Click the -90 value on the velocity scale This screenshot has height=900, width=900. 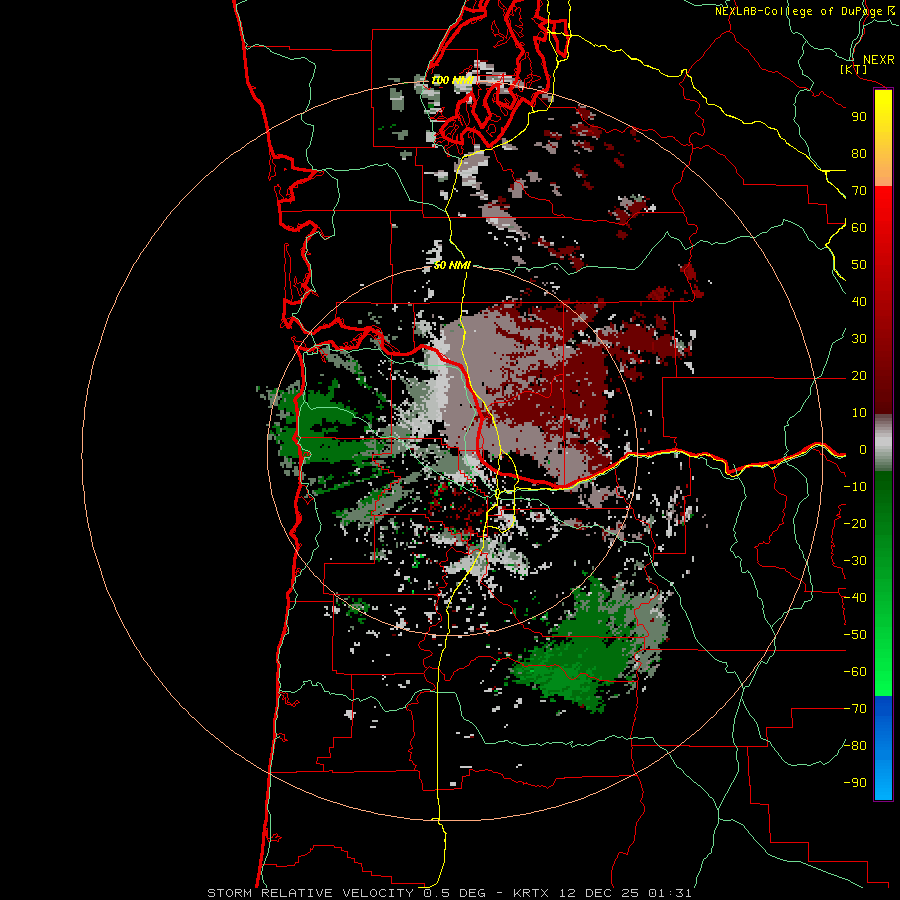coord(855,783)
